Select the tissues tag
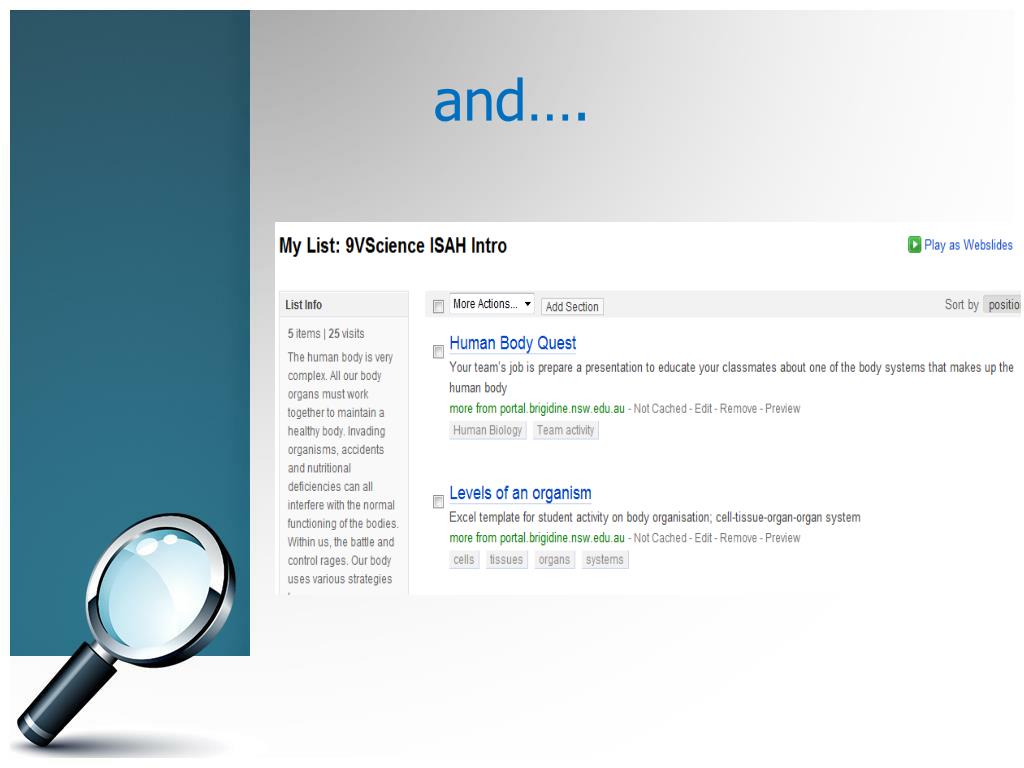1024x768 pixels. point(506,560)
